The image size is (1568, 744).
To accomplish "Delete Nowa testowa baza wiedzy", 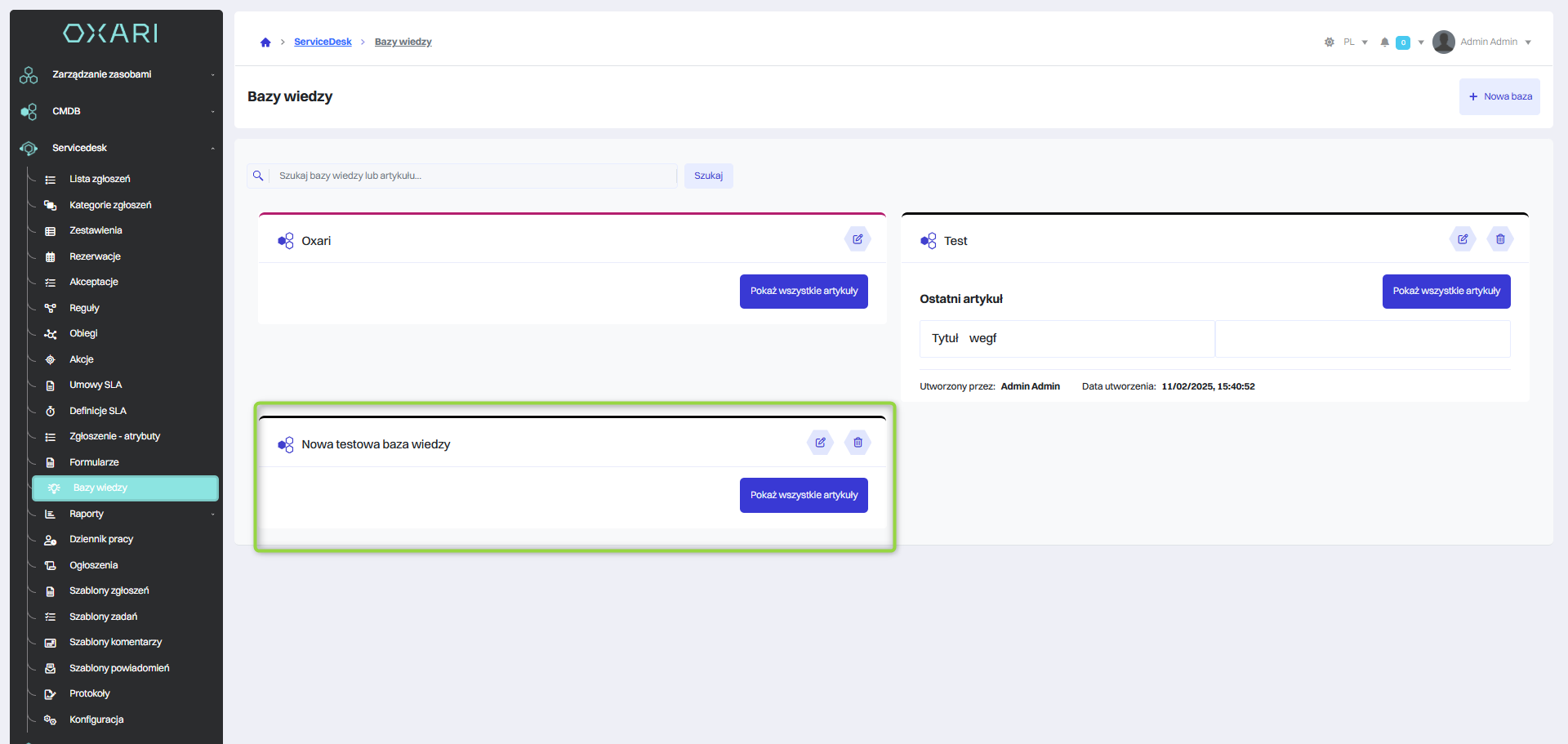I will coord(857,443).
